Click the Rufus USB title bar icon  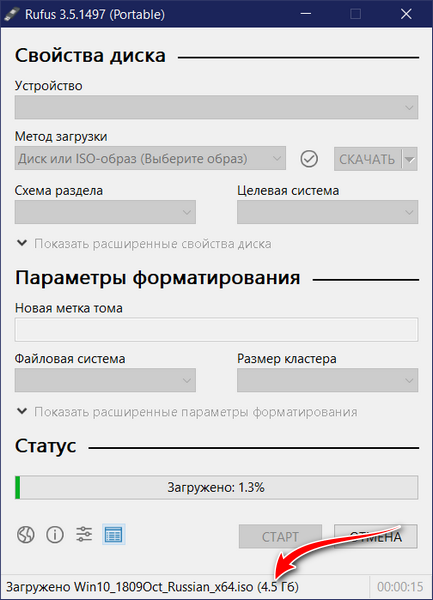(11, 14)
